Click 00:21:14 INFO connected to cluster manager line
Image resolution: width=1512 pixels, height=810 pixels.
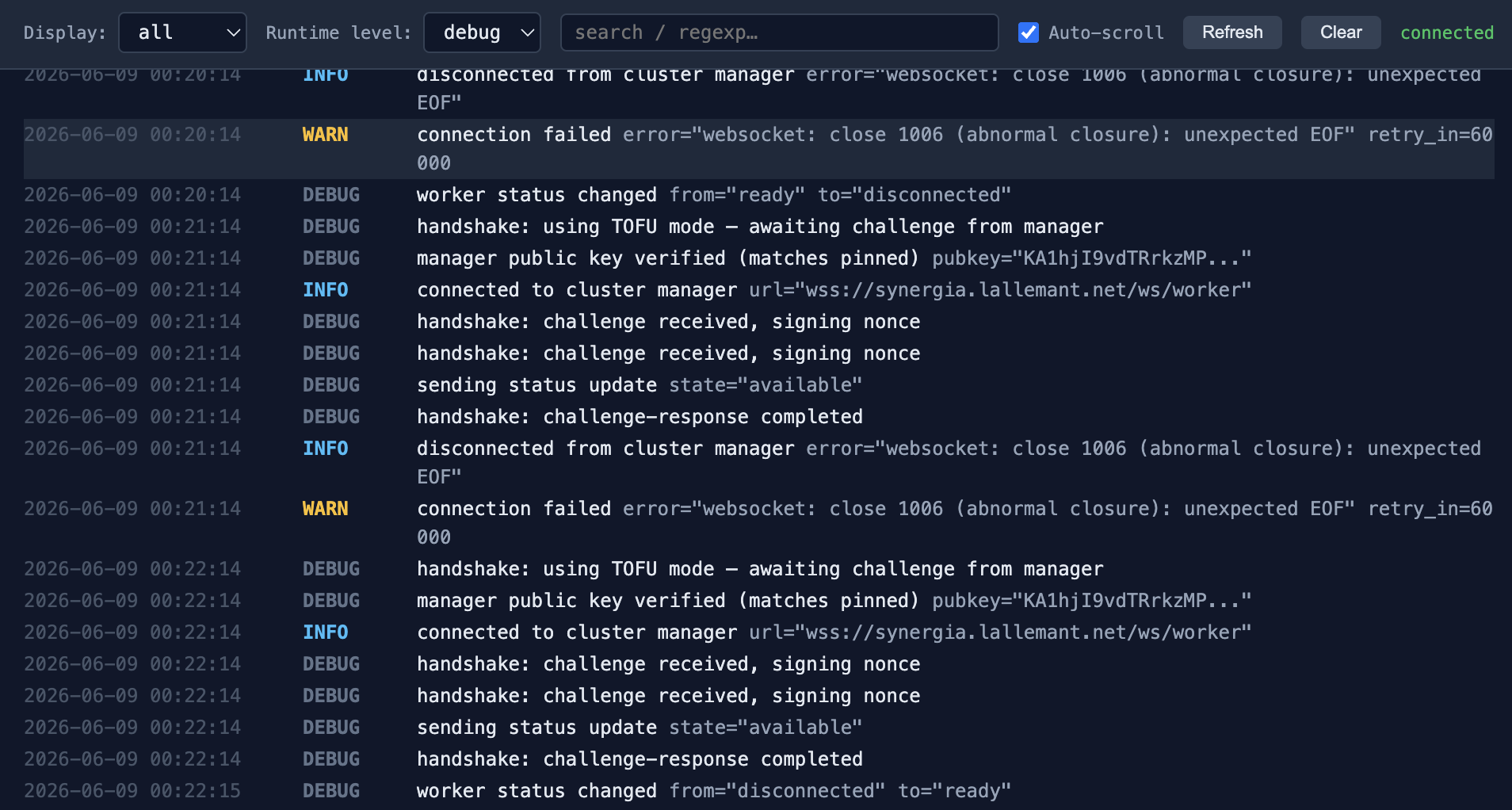click(758, 290)
